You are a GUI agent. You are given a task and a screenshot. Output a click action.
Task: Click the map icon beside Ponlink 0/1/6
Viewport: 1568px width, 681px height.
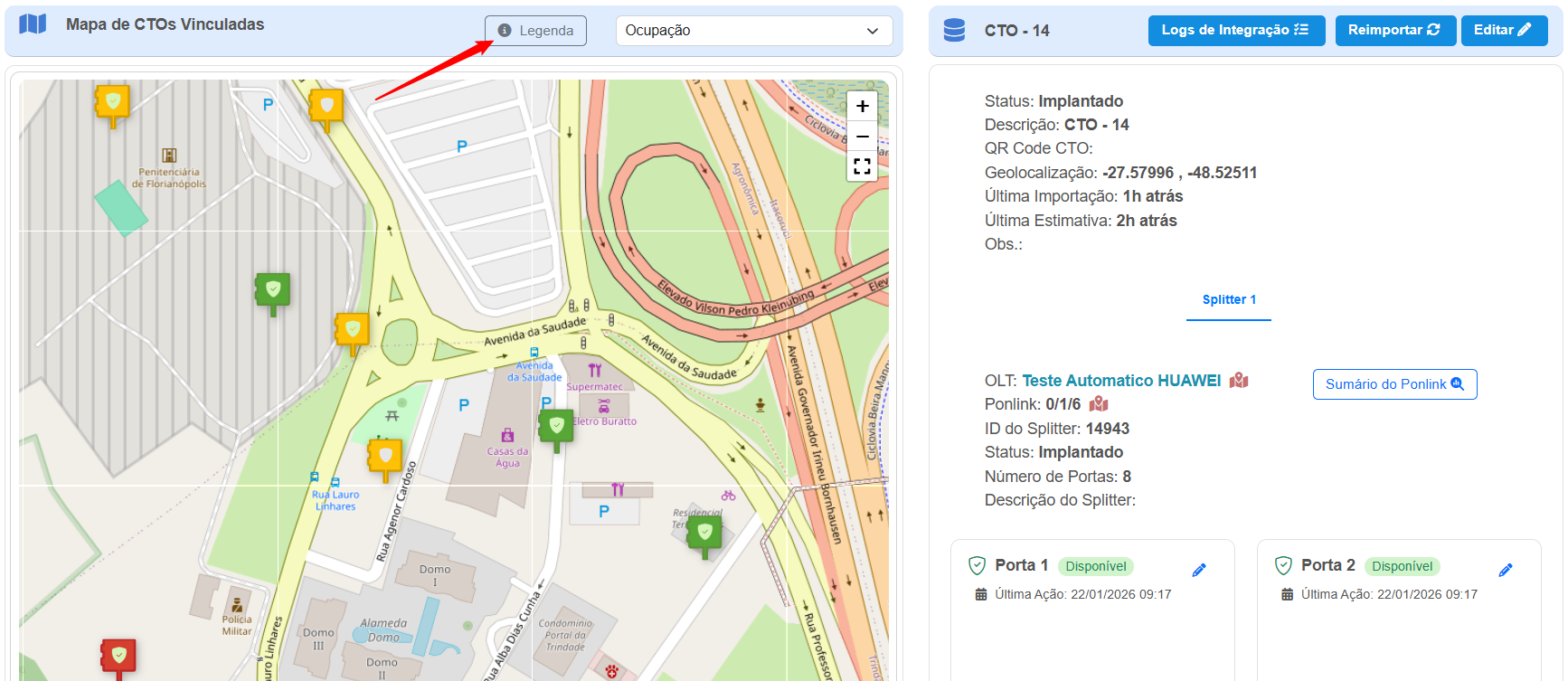point(1099,404)
